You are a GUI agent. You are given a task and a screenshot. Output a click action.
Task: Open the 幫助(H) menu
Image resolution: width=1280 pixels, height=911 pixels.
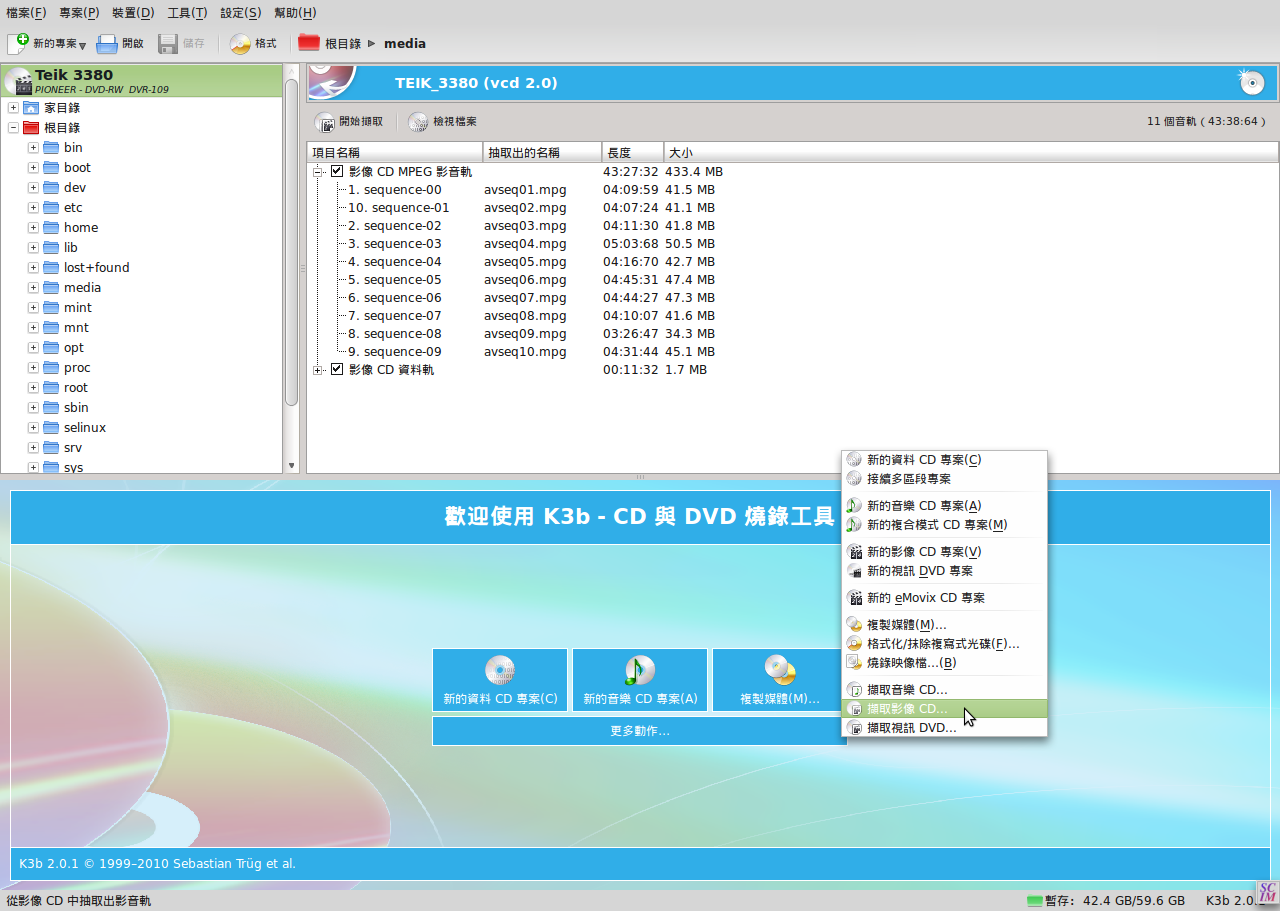pos(295,13)
